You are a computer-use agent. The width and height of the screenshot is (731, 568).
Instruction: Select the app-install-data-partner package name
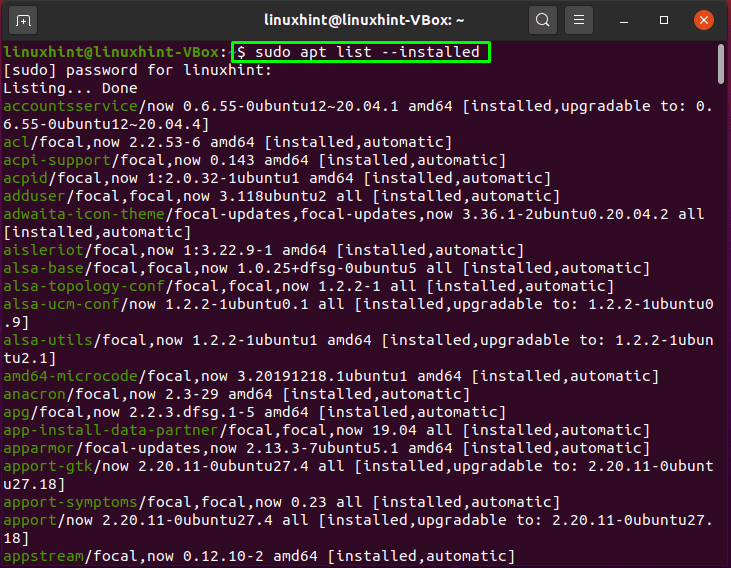[x=111, y=430]
